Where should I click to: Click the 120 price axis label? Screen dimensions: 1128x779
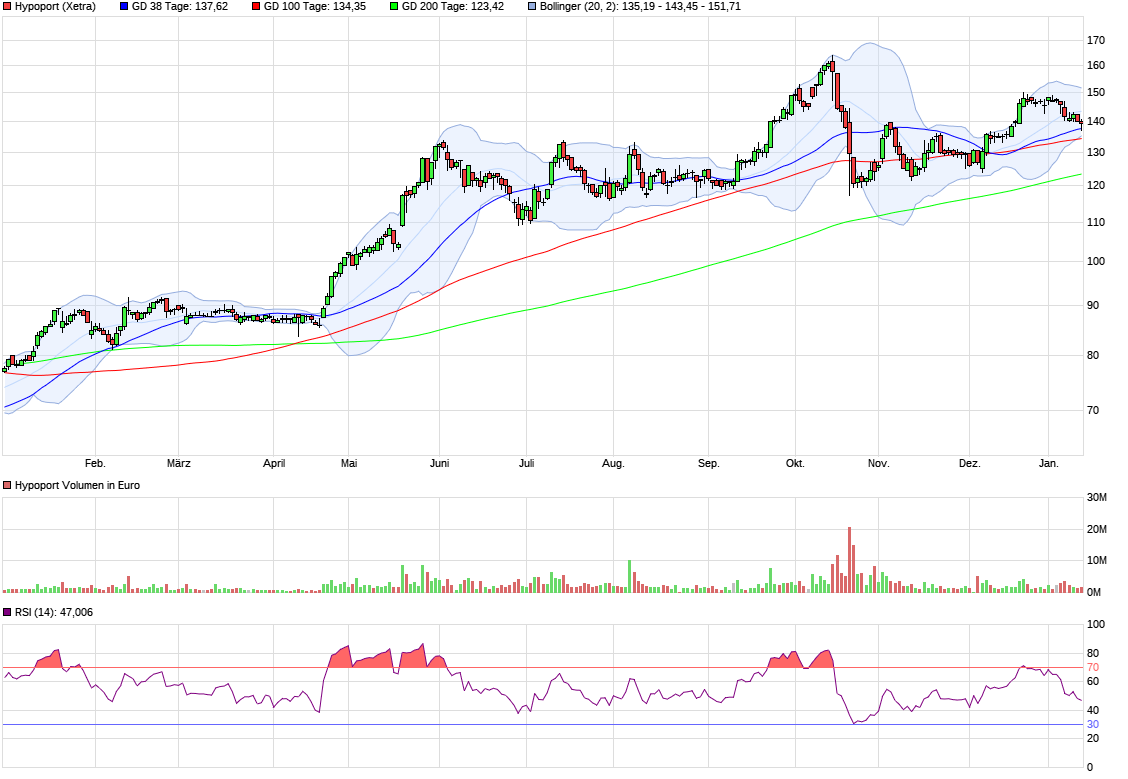(x=1096, y=186)
